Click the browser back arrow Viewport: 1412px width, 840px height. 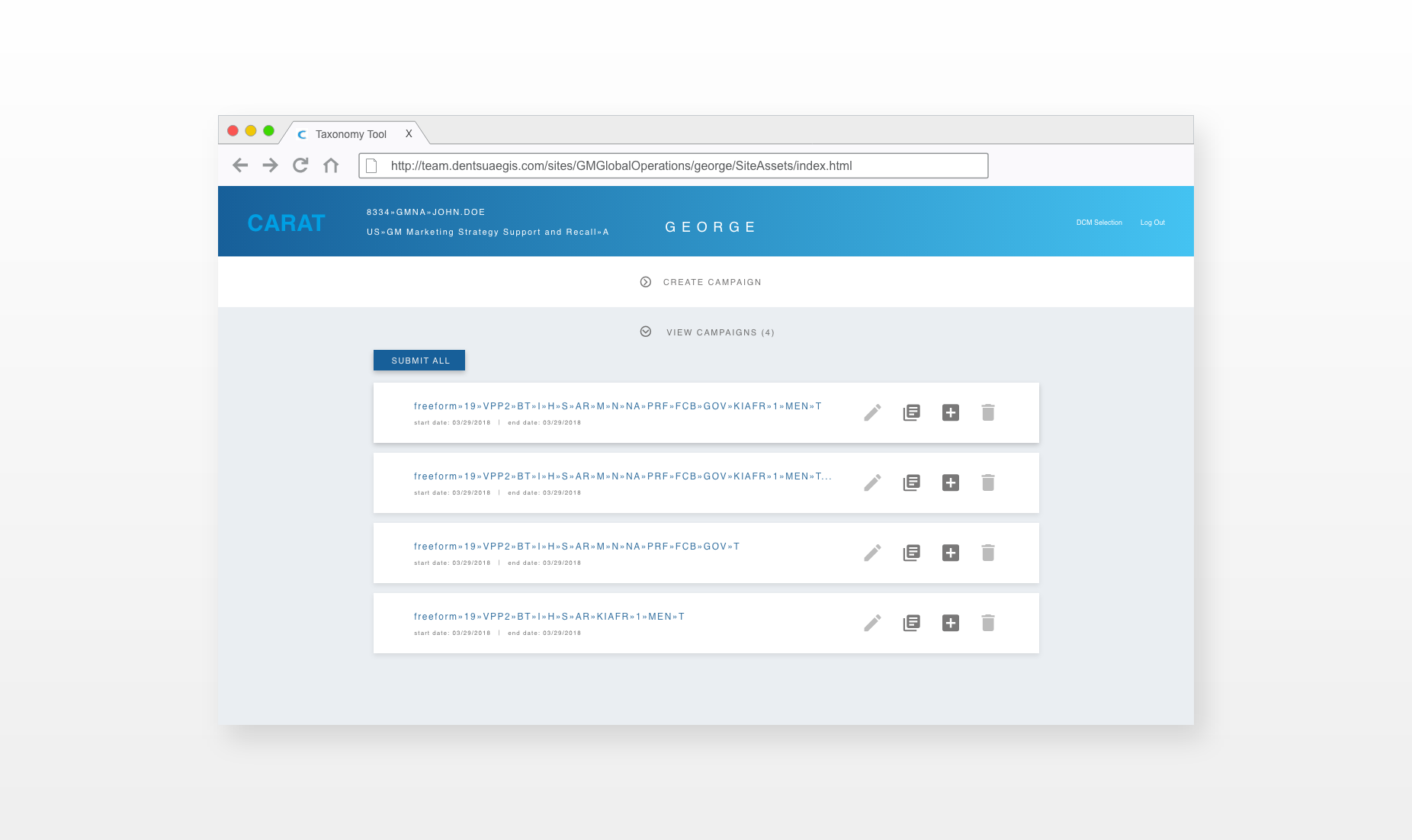point(240,165)
